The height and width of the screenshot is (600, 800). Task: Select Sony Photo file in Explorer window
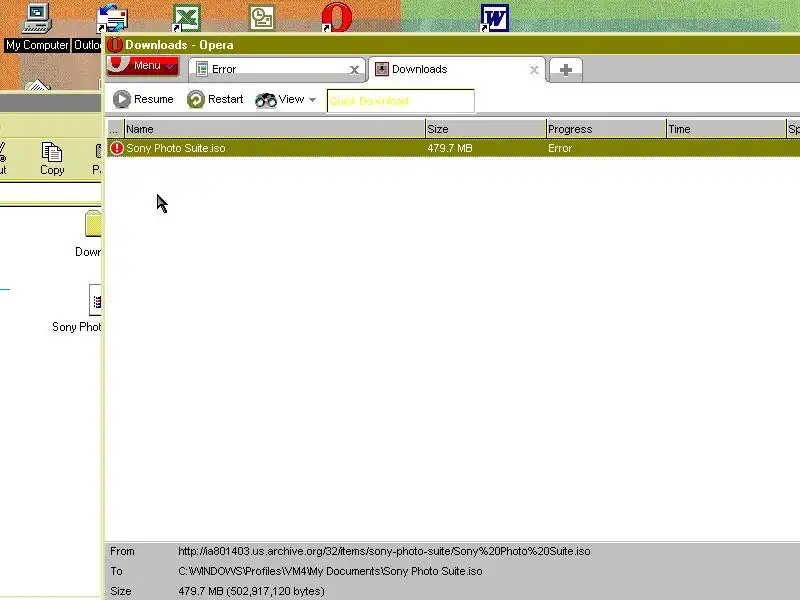click(x=79, y=308)
